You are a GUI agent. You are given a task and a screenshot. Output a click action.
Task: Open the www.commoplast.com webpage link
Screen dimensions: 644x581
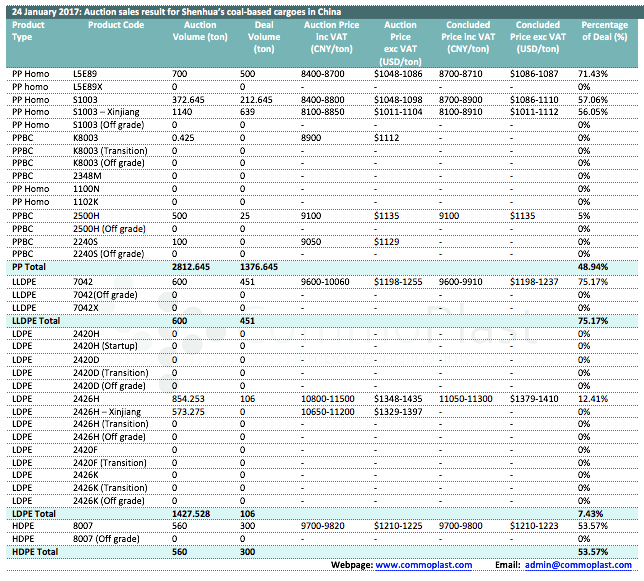pos(423,566)
